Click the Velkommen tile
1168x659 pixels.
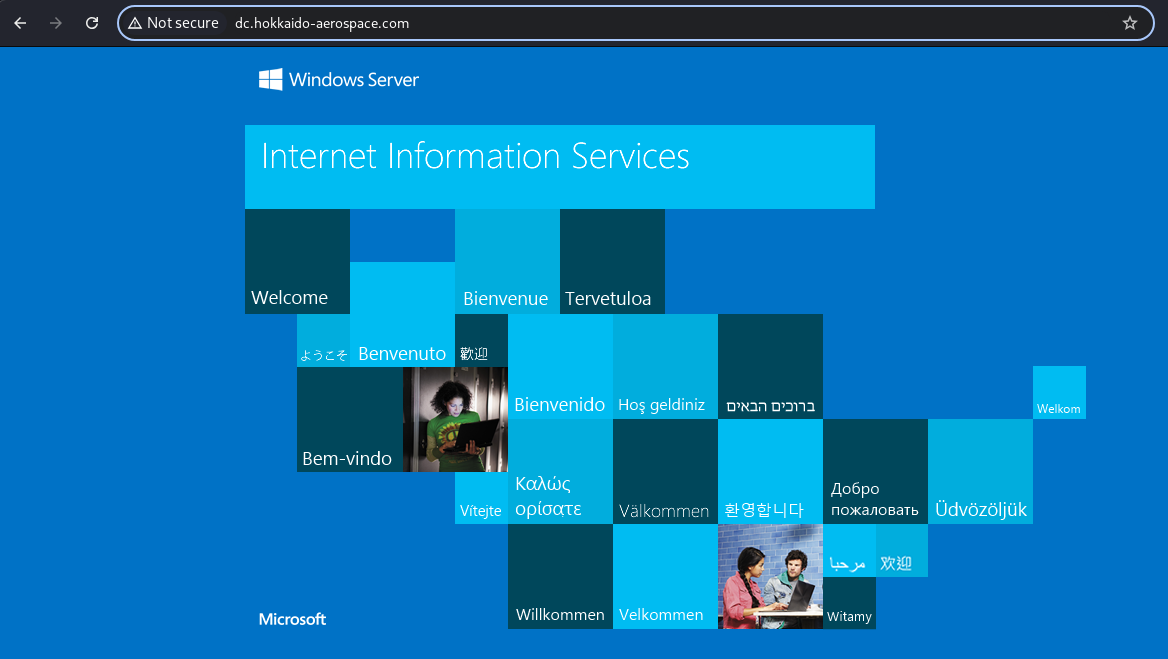pyautogui.click(x=665, y=576)
